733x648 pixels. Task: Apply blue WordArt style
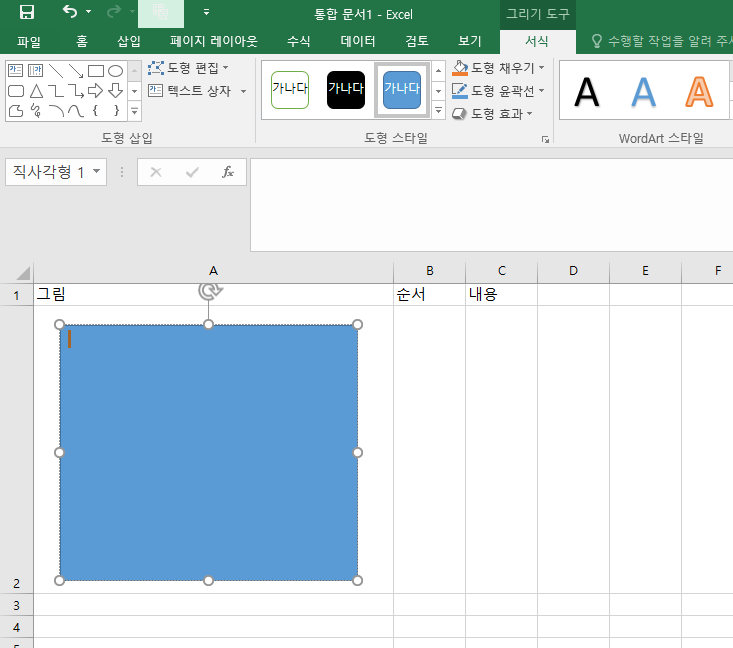point(643,92)
